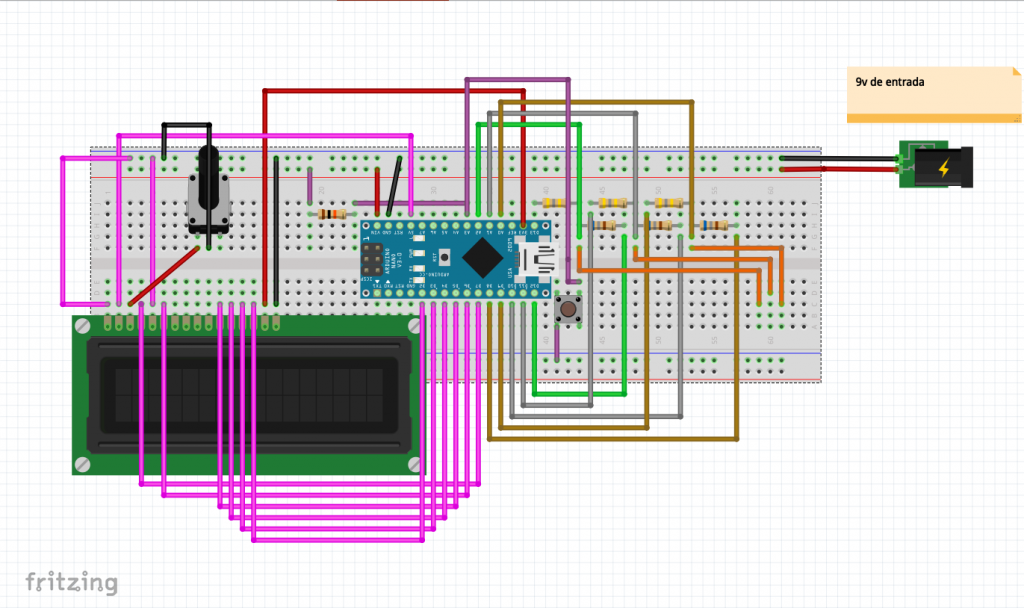This screenshot has width=1024, height=608.
Task: Click the resize handle on the note's corner
Action: coord(1016,119)
